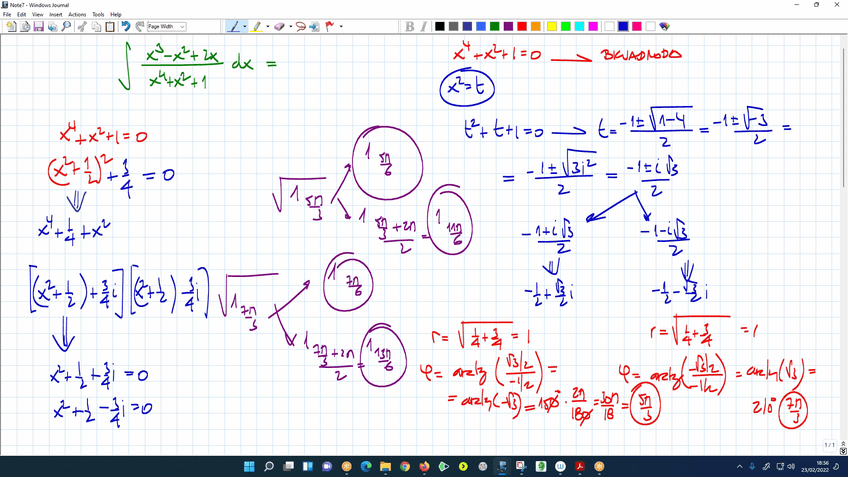Click the recent notes toolbar icon
848x477 pixels.
click(x=25, y=26)
